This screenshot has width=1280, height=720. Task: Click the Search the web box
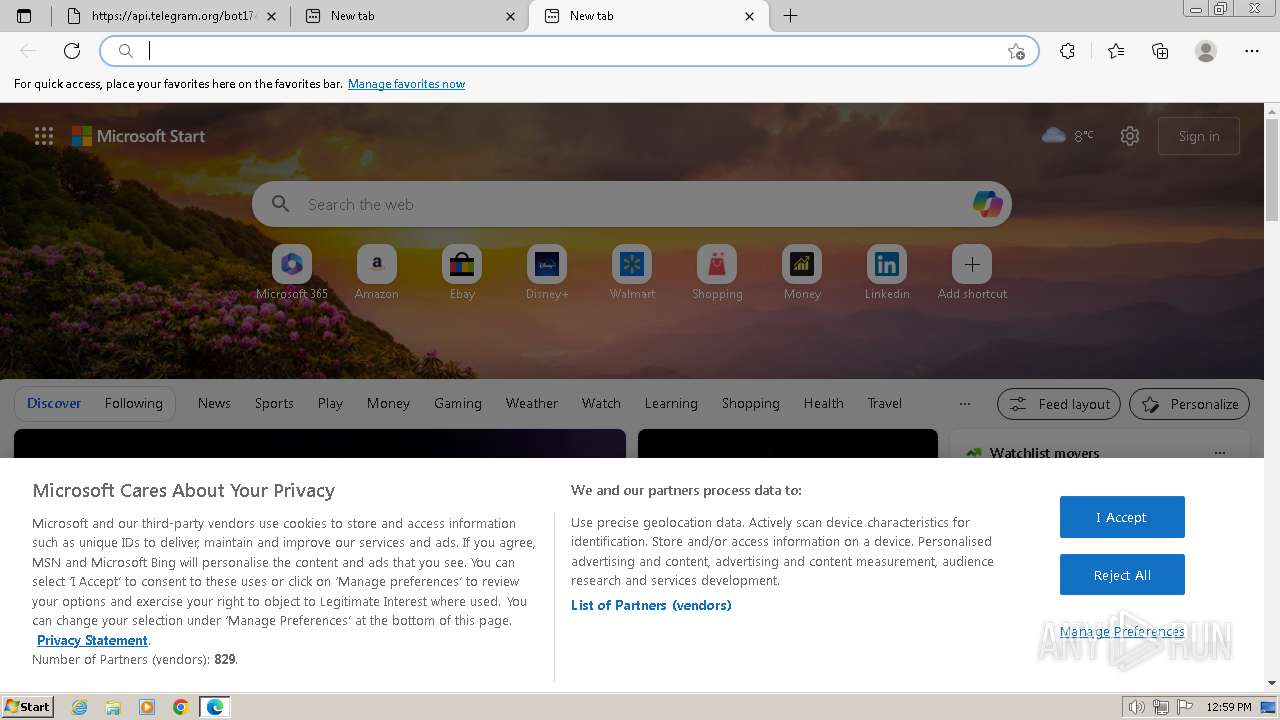[x=630, y=204]
